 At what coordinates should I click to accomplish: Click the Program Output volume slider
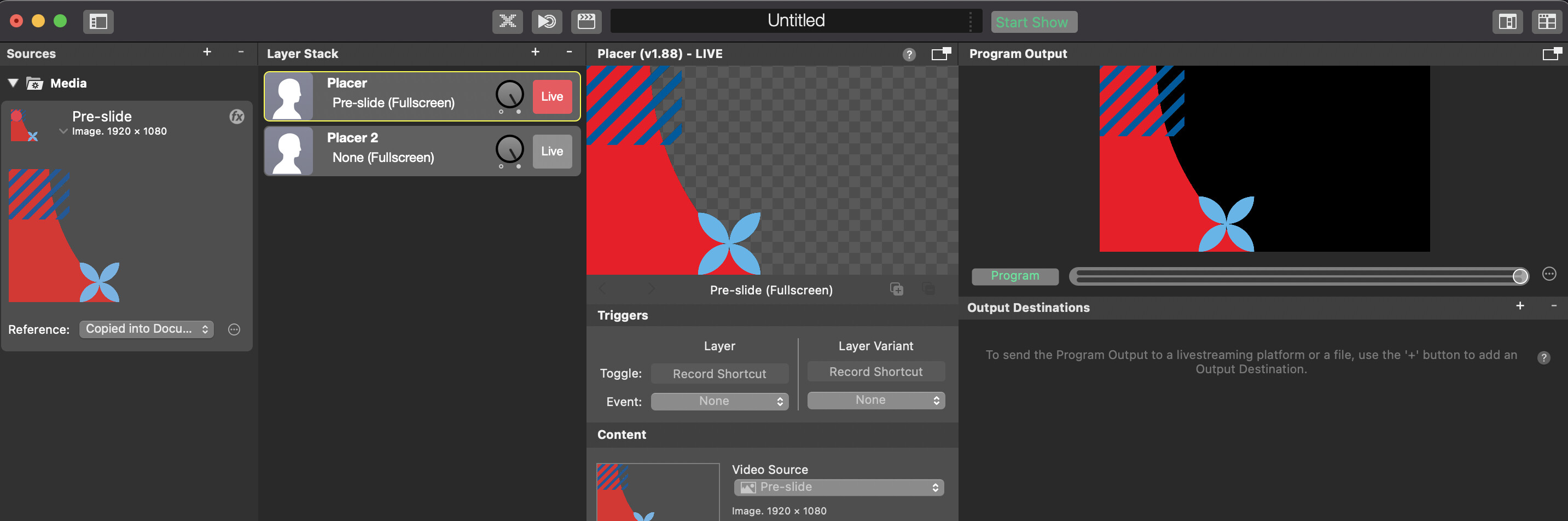coord(1297,276)
